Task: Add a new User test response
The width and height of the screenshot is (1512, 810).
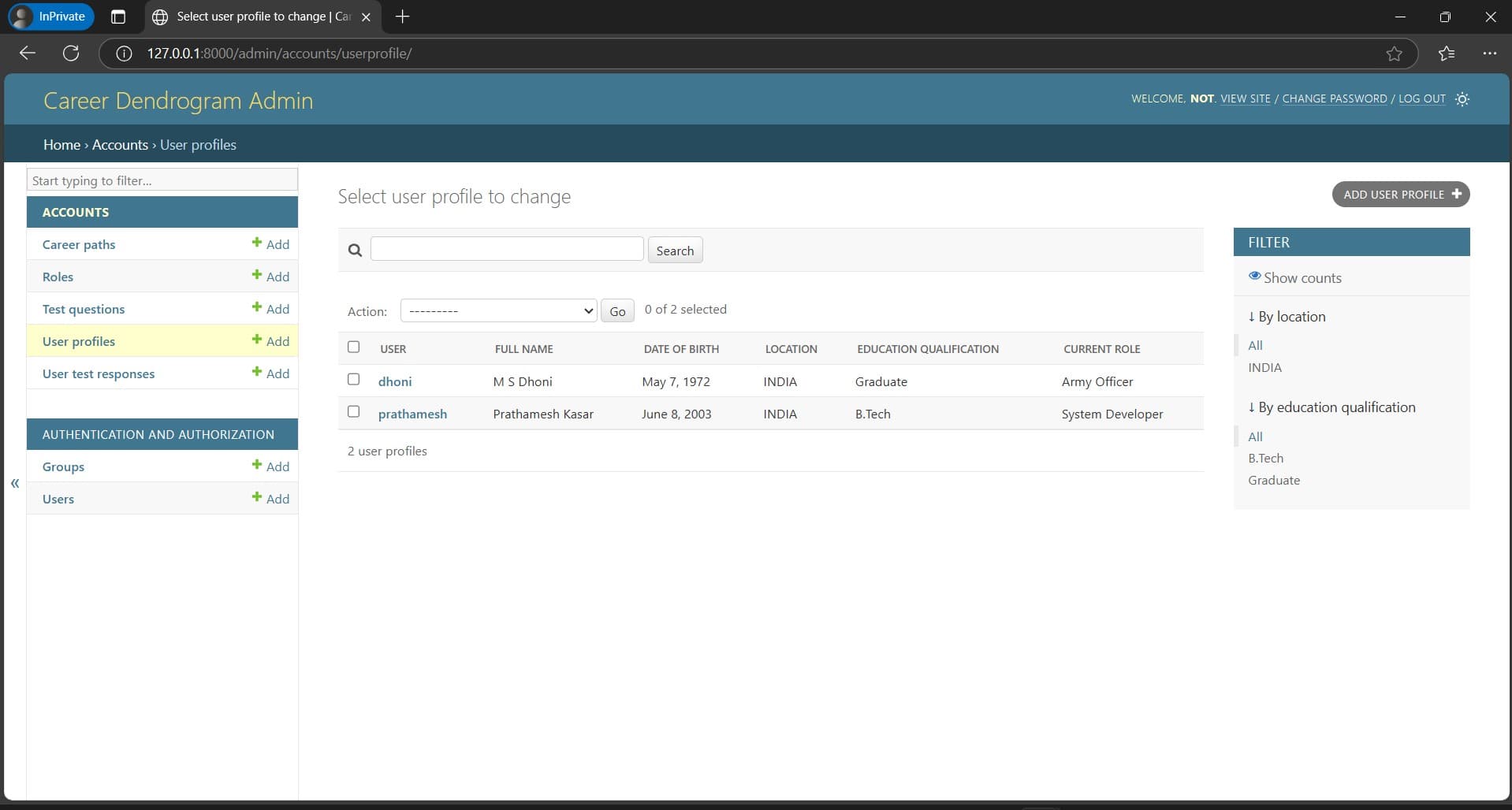Action: tap(270, 373)
